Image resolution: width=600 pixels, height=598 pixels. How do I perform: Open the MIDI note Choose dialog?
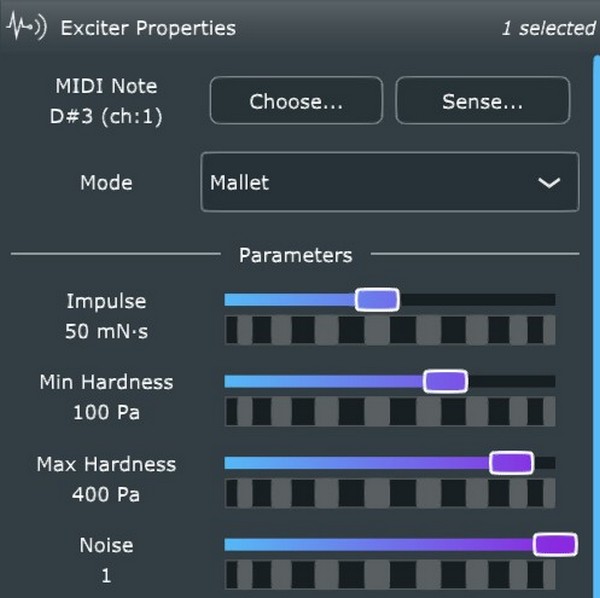coord(295,101)
